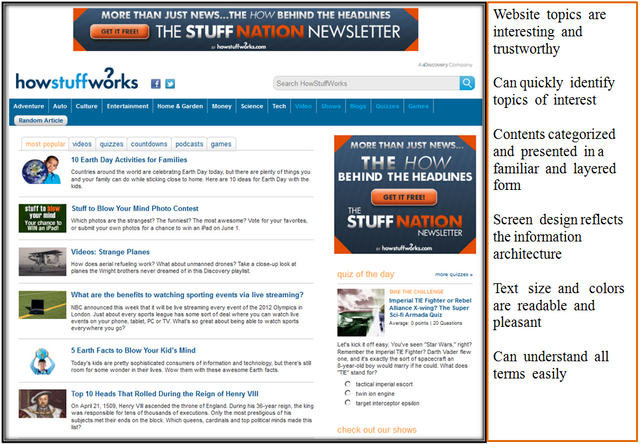The width and height of the screenshot is (640, 444).
Task: Open Stuff to Blow Your Mind Photo Contest
Action: pos(135,209)
